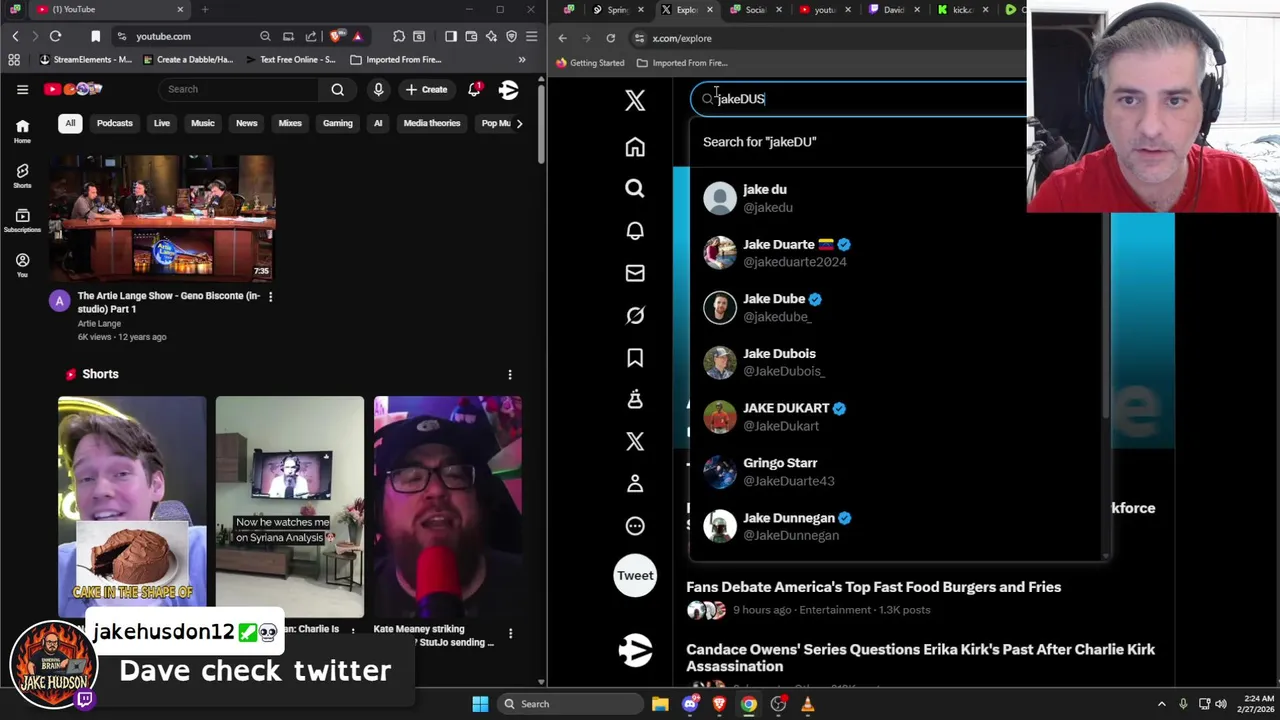Select Jake Dubois search suggestion

[897, 362]
